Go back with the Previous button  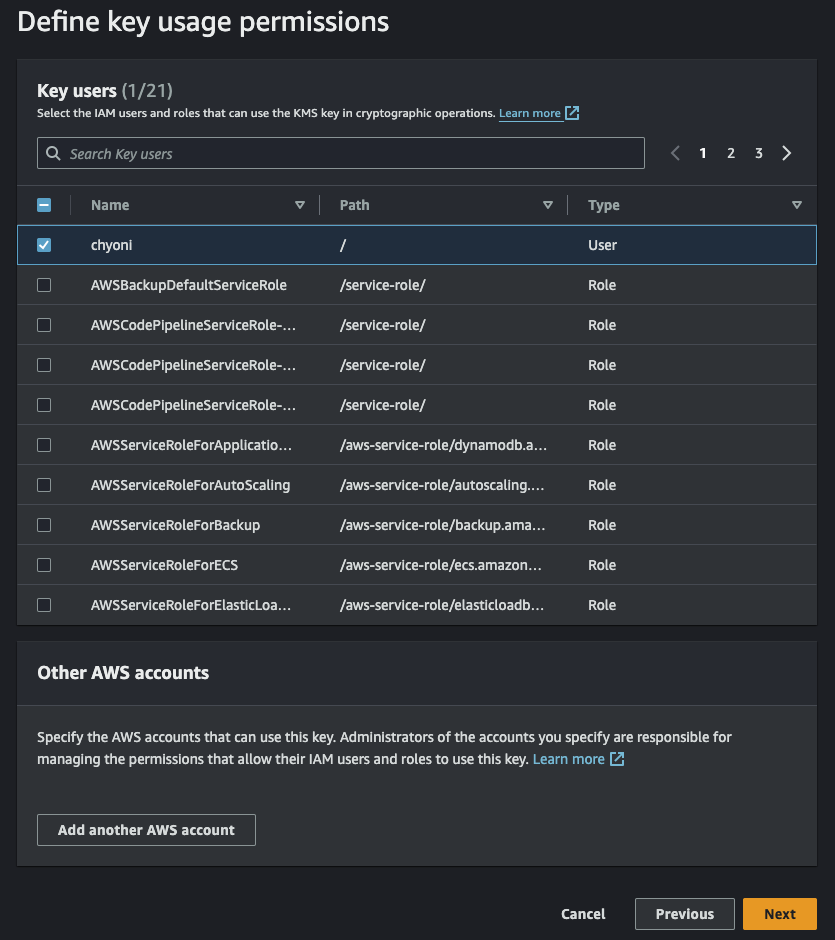tap(685, 914)
